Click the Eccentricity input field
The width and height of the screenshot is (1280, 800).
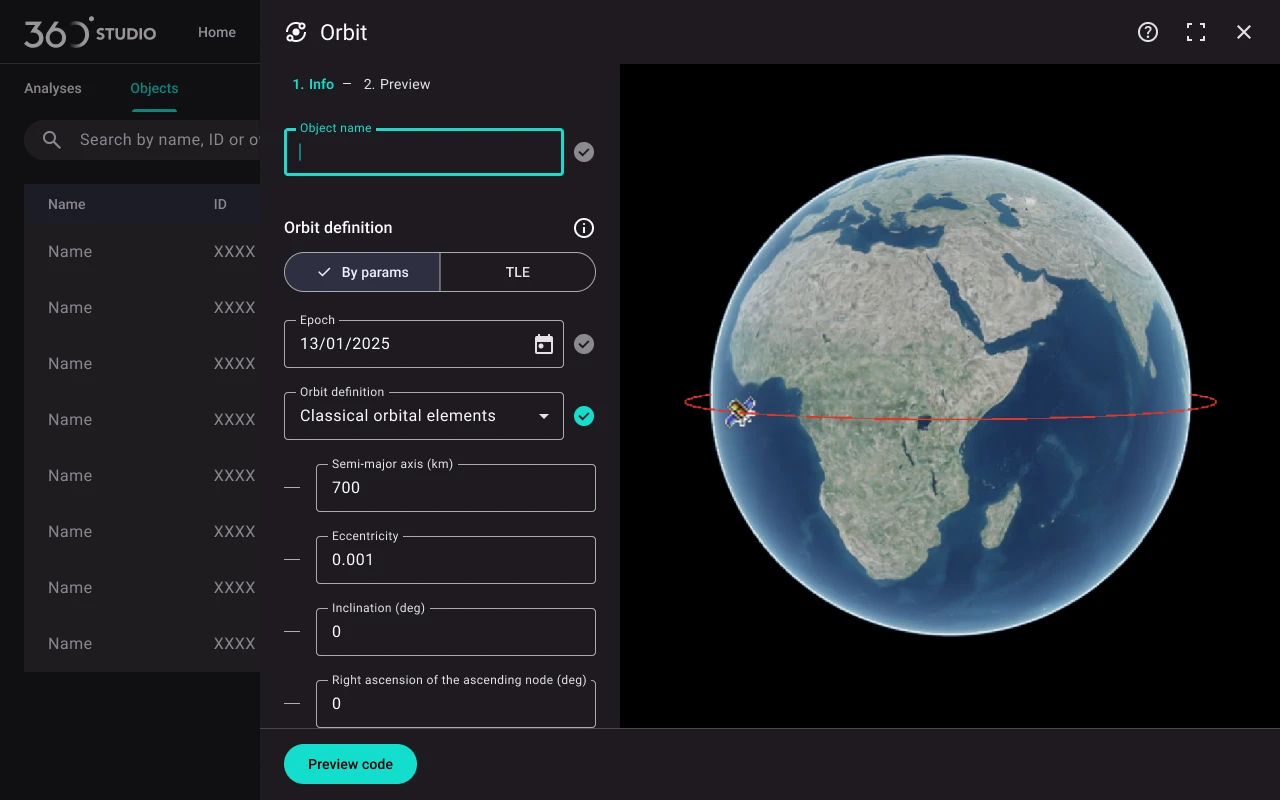[x=456, y=560]
